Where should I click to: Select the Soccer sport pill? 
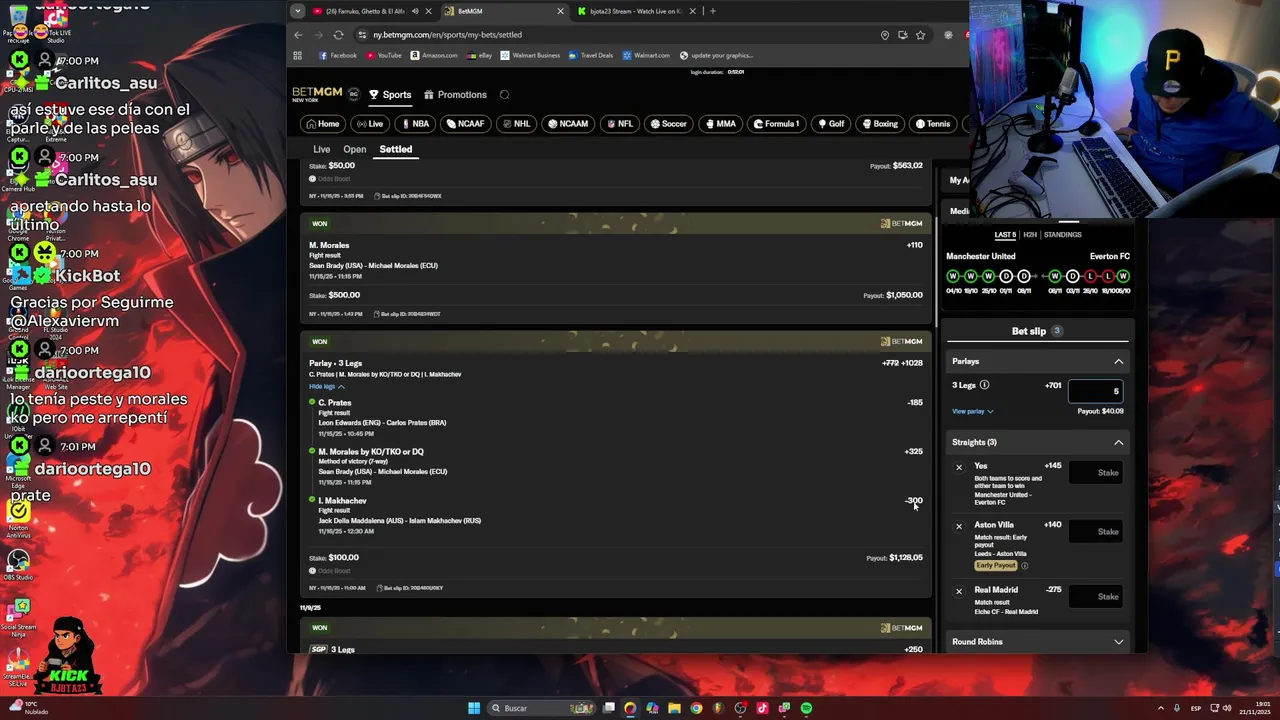coord(669,124)
